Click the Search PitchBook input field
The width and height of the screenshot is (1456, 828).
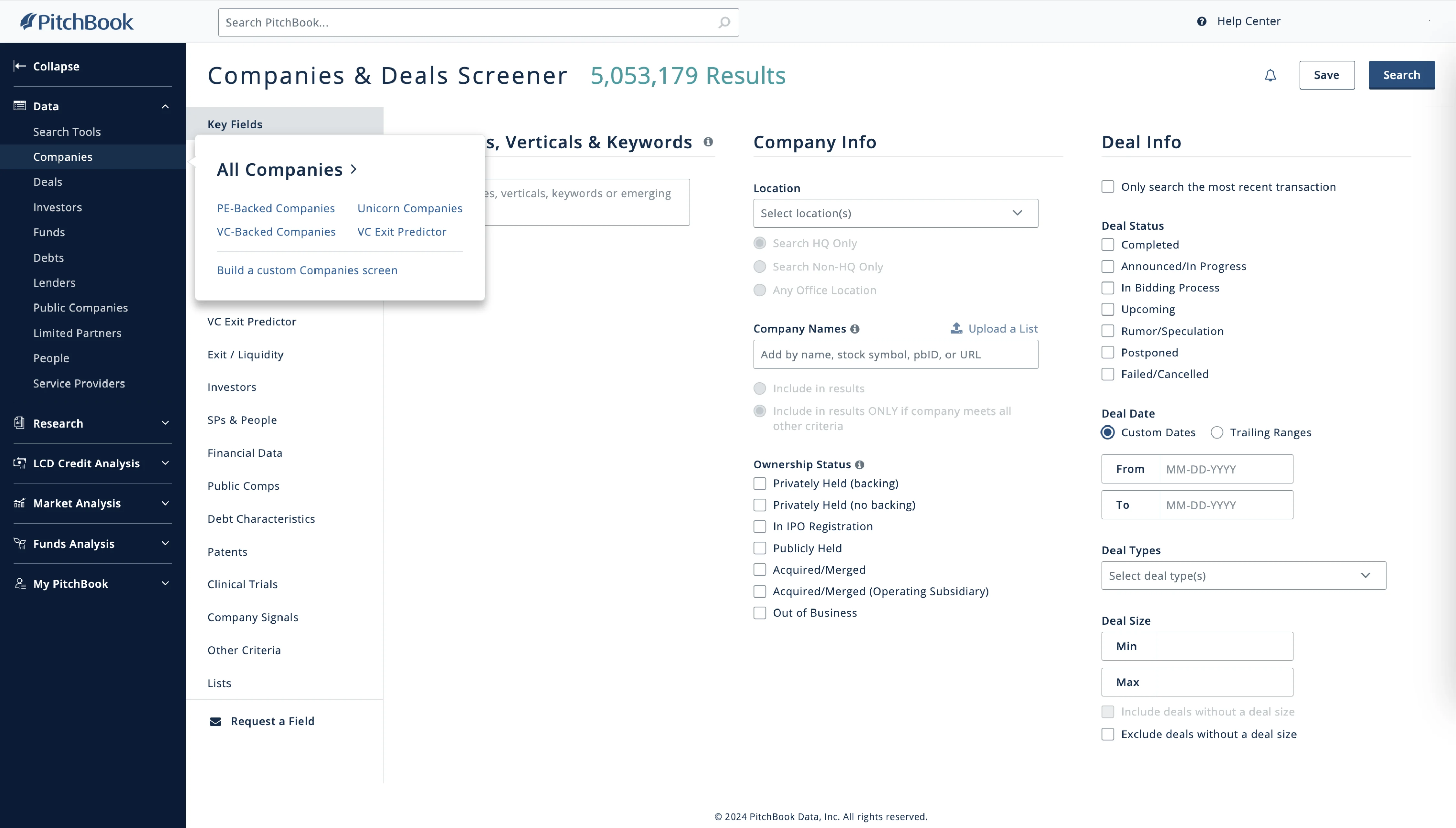478,22
